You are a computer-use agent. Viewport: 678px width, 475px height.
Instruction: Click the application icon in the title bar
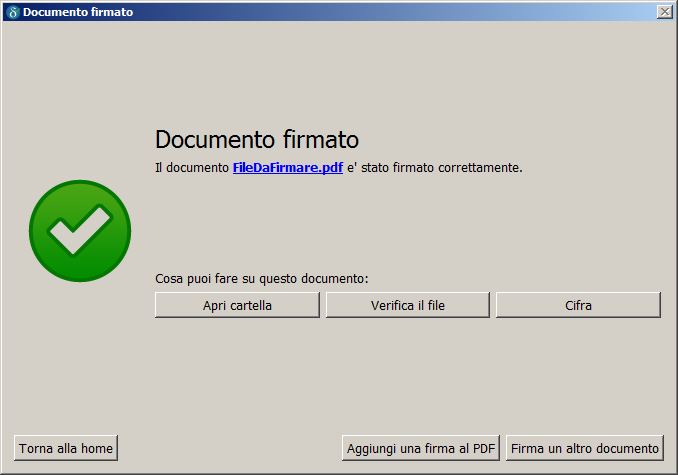click(13, 12)
